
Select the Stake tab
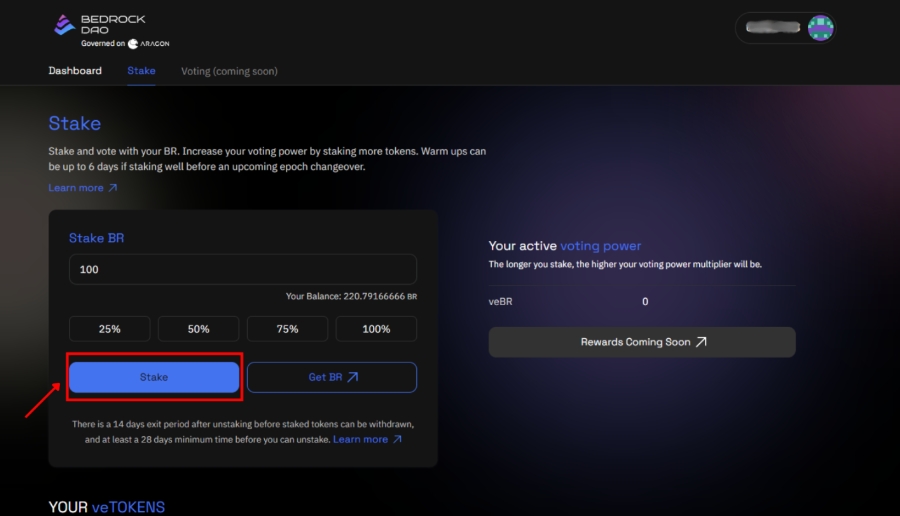(141, 71)
